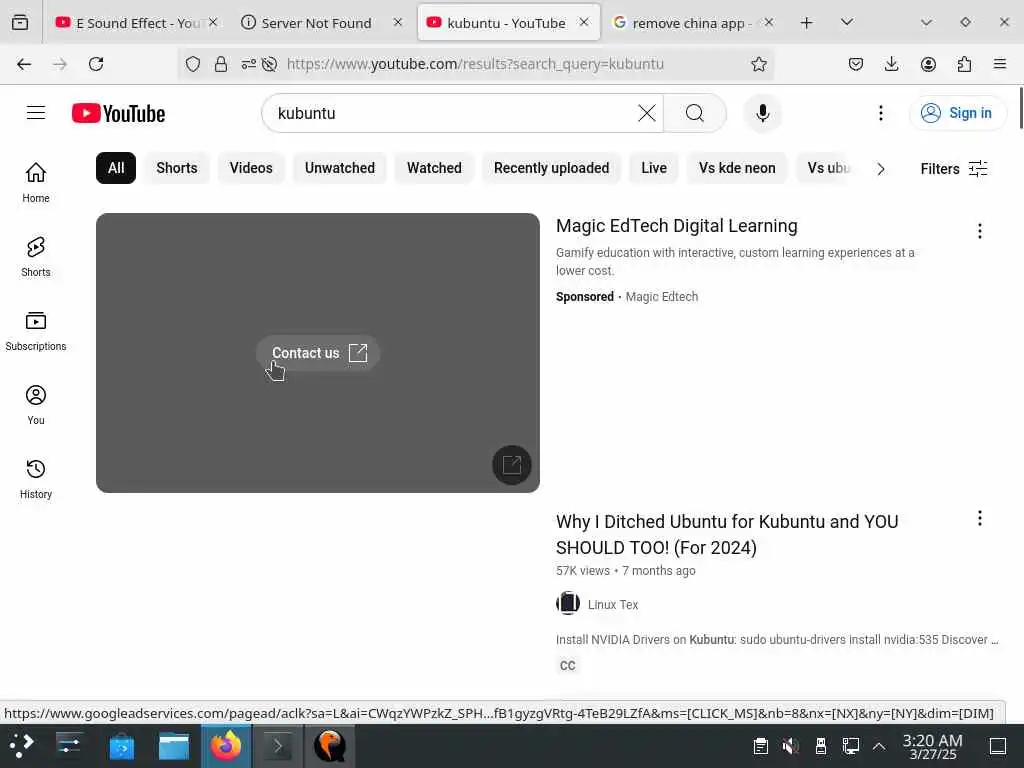The image size is (1024, 768).
Task: Select the Videos filter chip
Action: (x=251, y=168)
